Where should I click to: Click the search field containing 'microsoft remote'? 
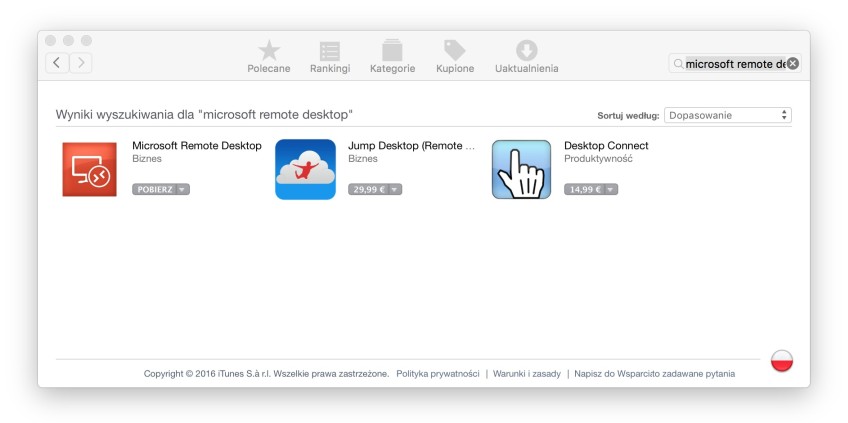(734, 64)
